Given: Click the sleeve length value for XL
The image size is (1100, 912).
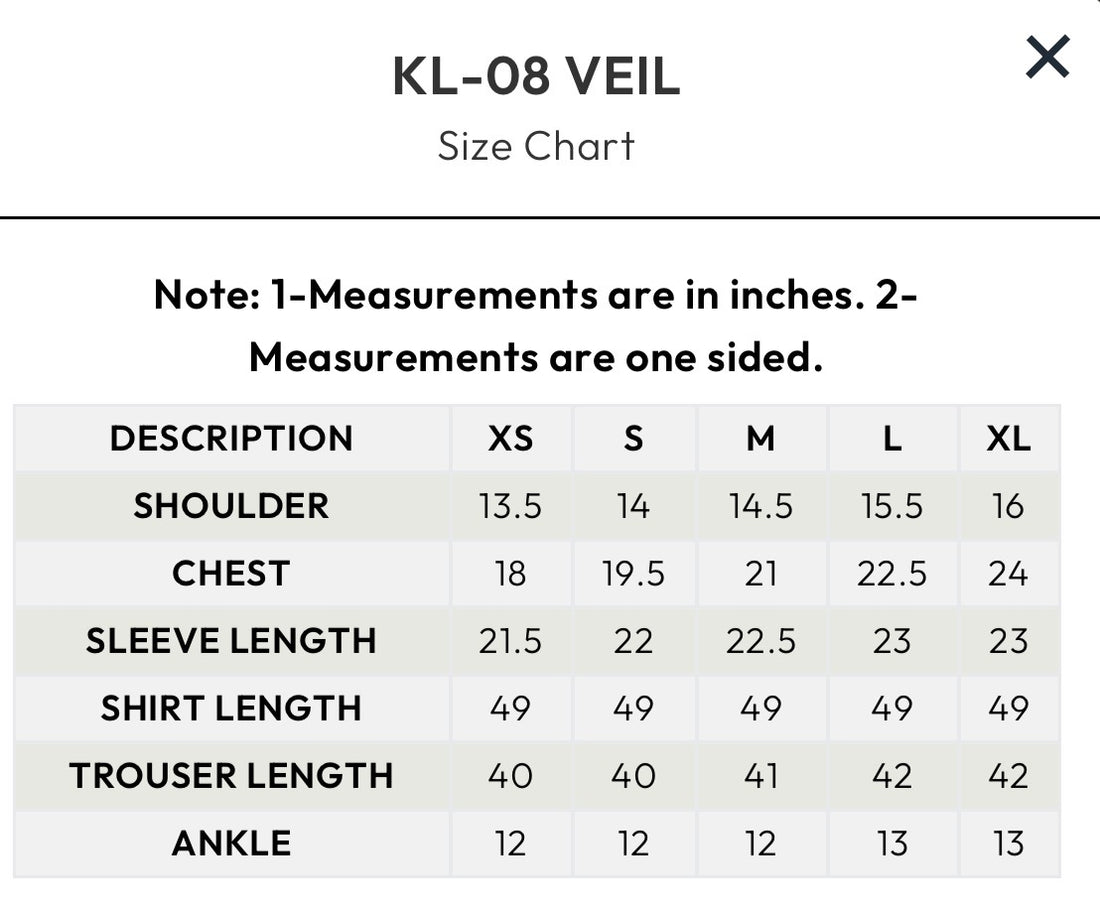Looking at the screenshot, I should (x=1010, y=641).
